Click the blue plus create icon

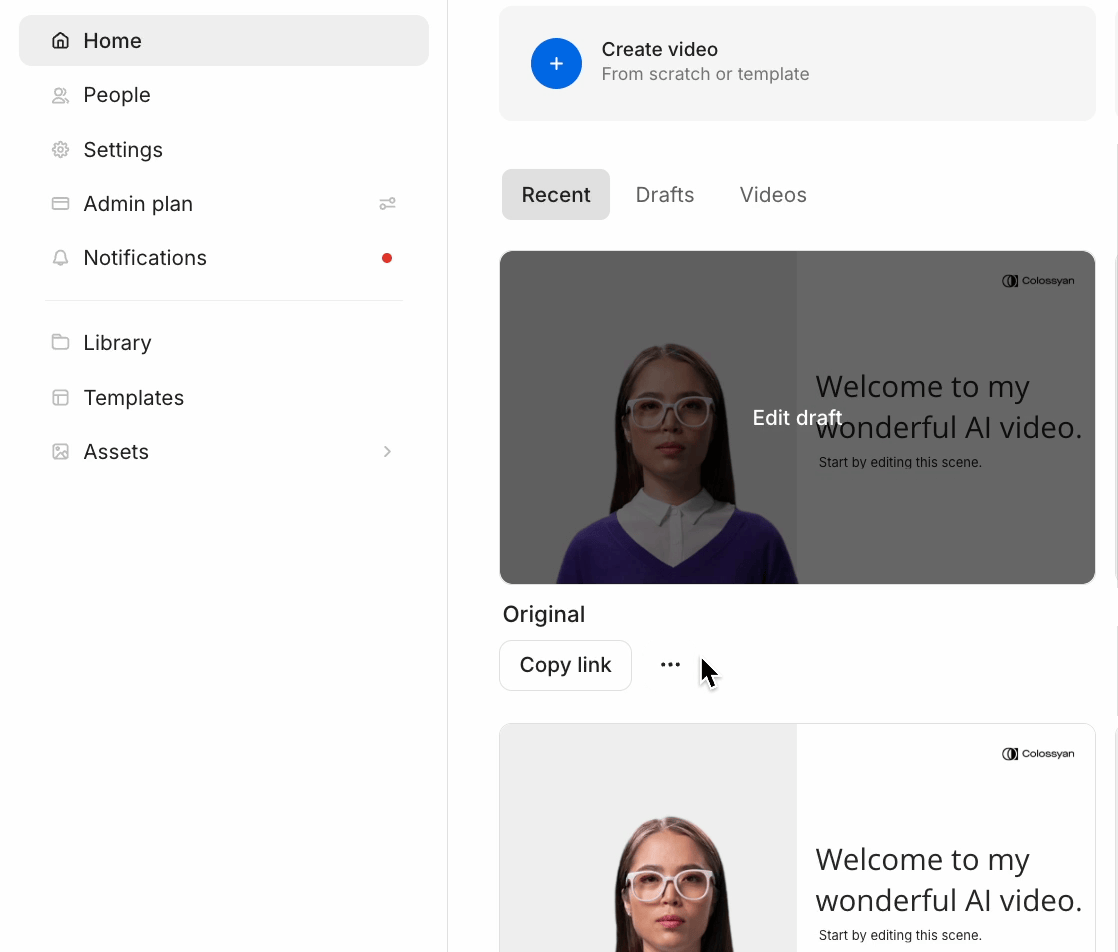(556, 63)
